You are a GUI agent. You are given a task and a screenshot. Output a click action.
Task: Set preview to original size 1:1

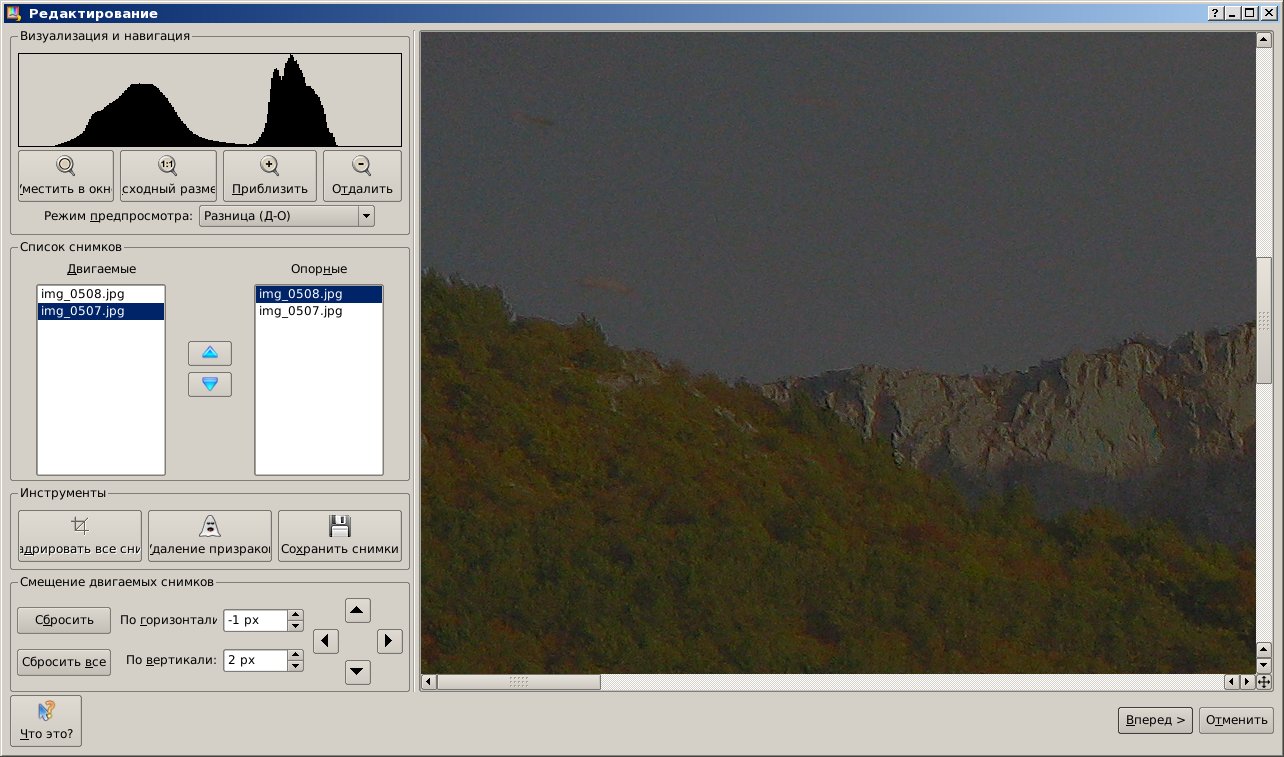168,176
